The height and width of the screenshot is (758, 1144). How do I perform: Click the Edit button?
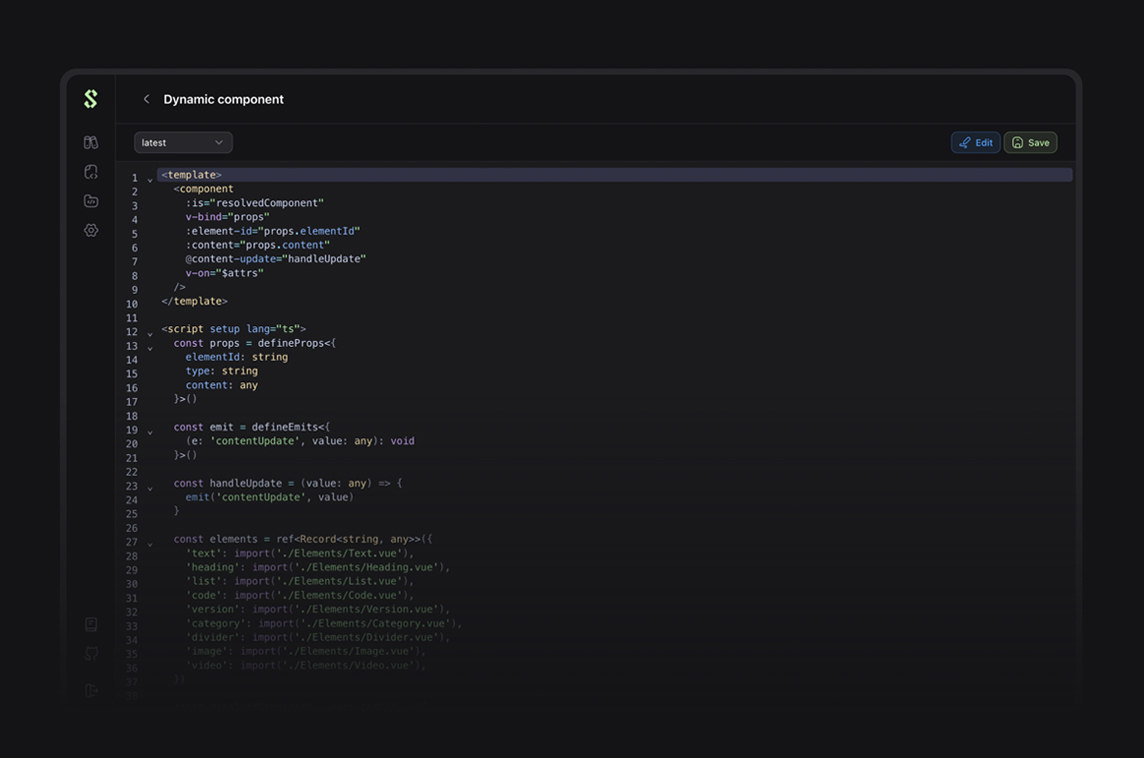tap(975, 143)
